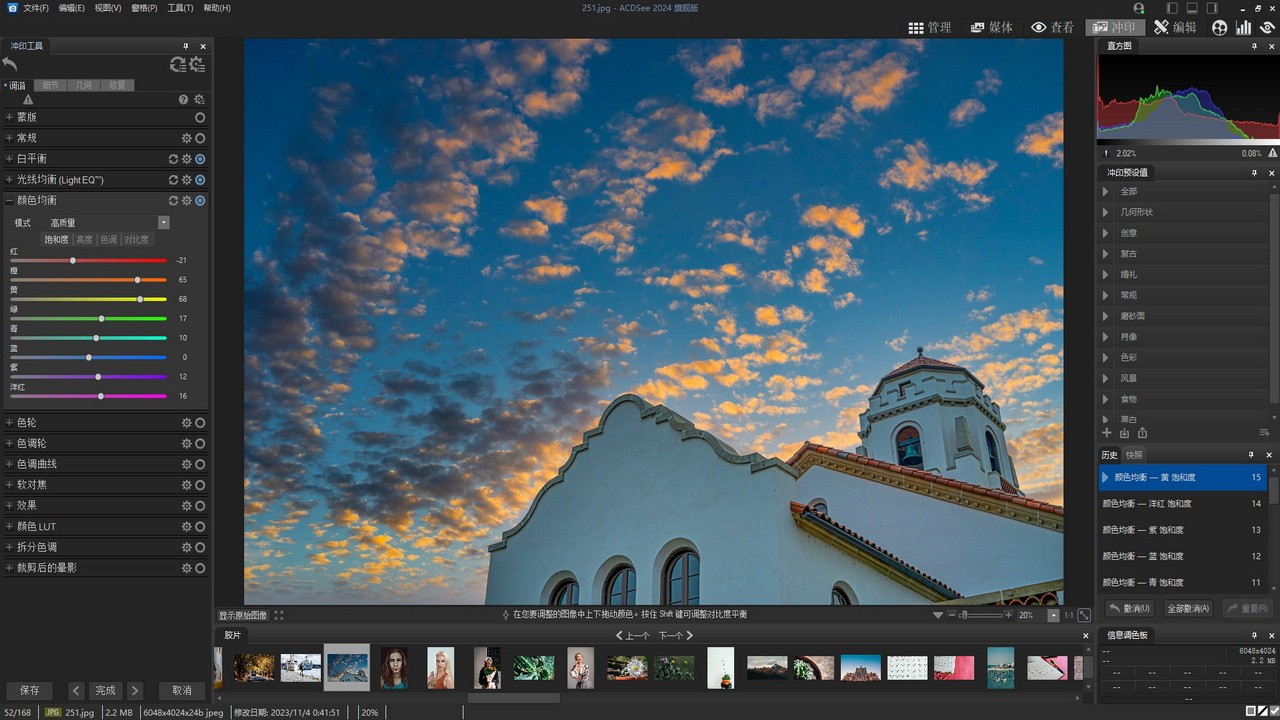Expand the 色调曲线 section
Image resolution: width=1280 pixels, height=720 pixels.
tap(9, 464)
